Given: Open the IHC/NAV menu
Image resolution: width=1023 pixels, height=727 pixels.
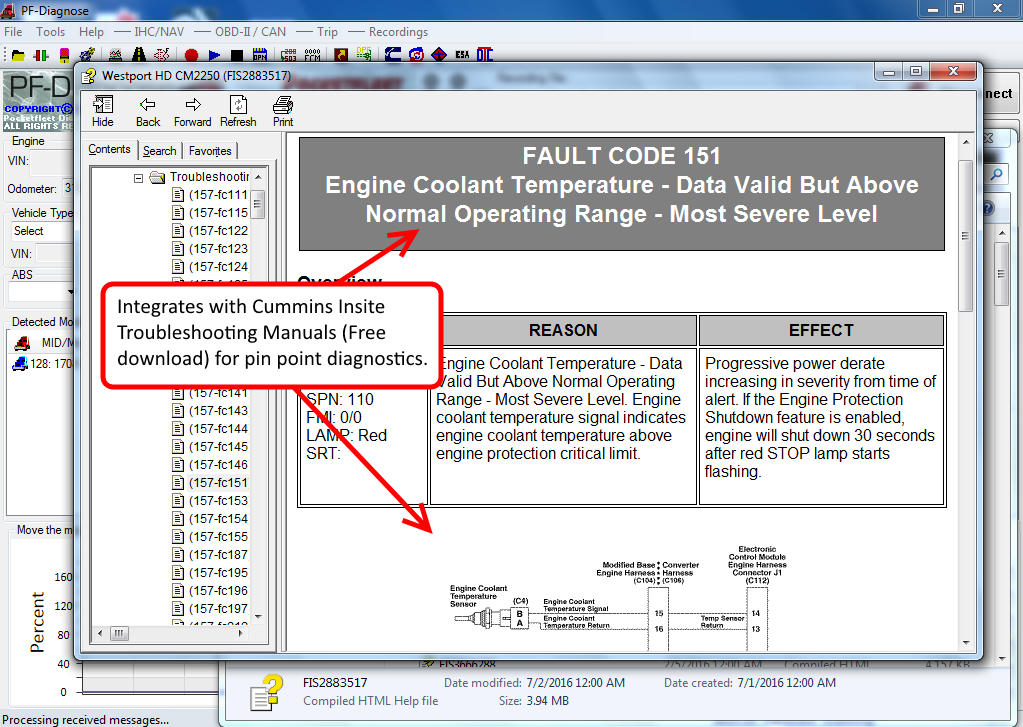Looking at the screenshot, I should [x=159, y=31].
